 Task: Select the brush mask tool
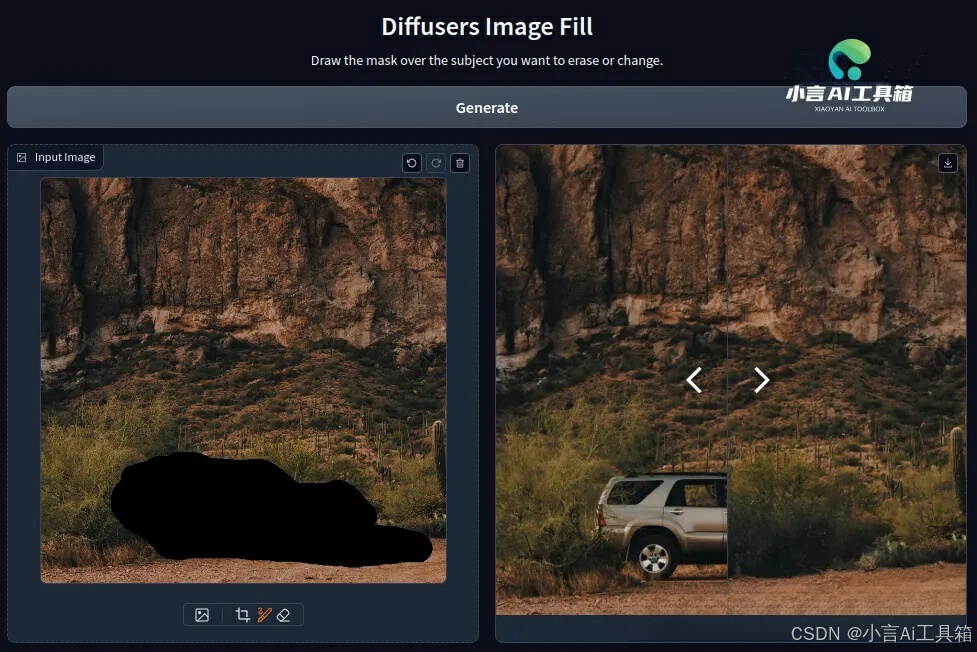(264, 615)
